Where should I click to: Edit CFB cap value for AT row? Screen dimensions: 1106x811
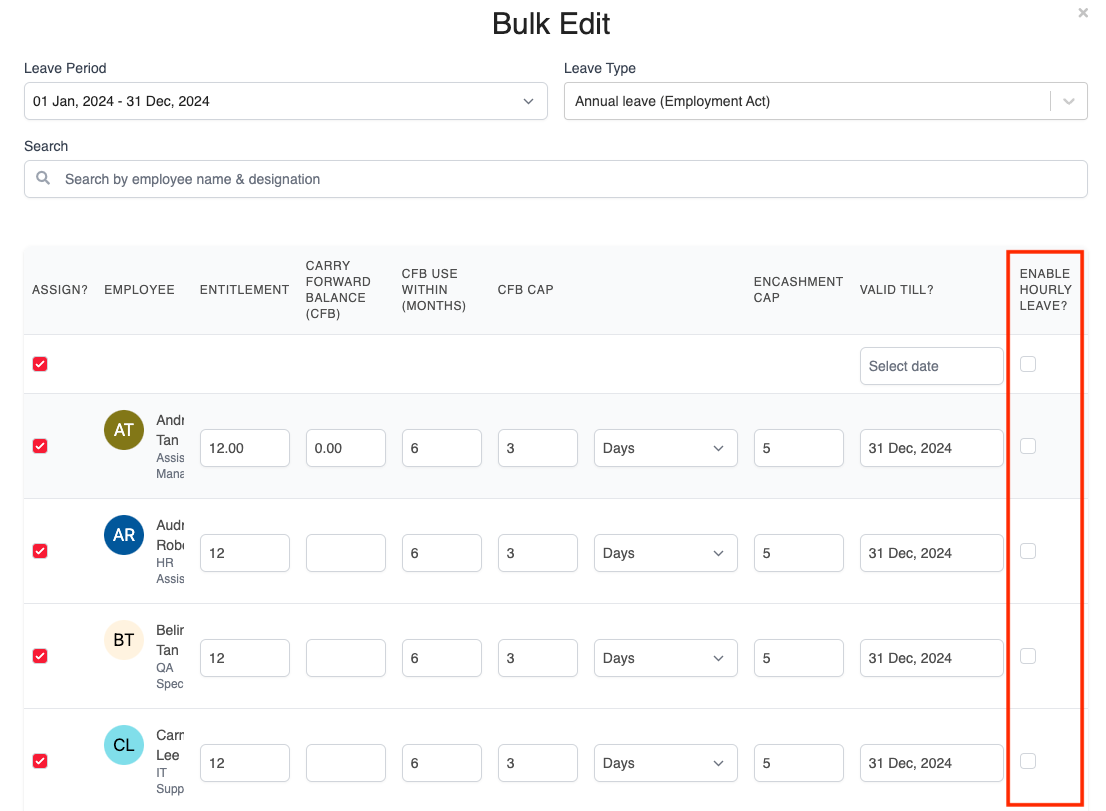tap(537, 448)
